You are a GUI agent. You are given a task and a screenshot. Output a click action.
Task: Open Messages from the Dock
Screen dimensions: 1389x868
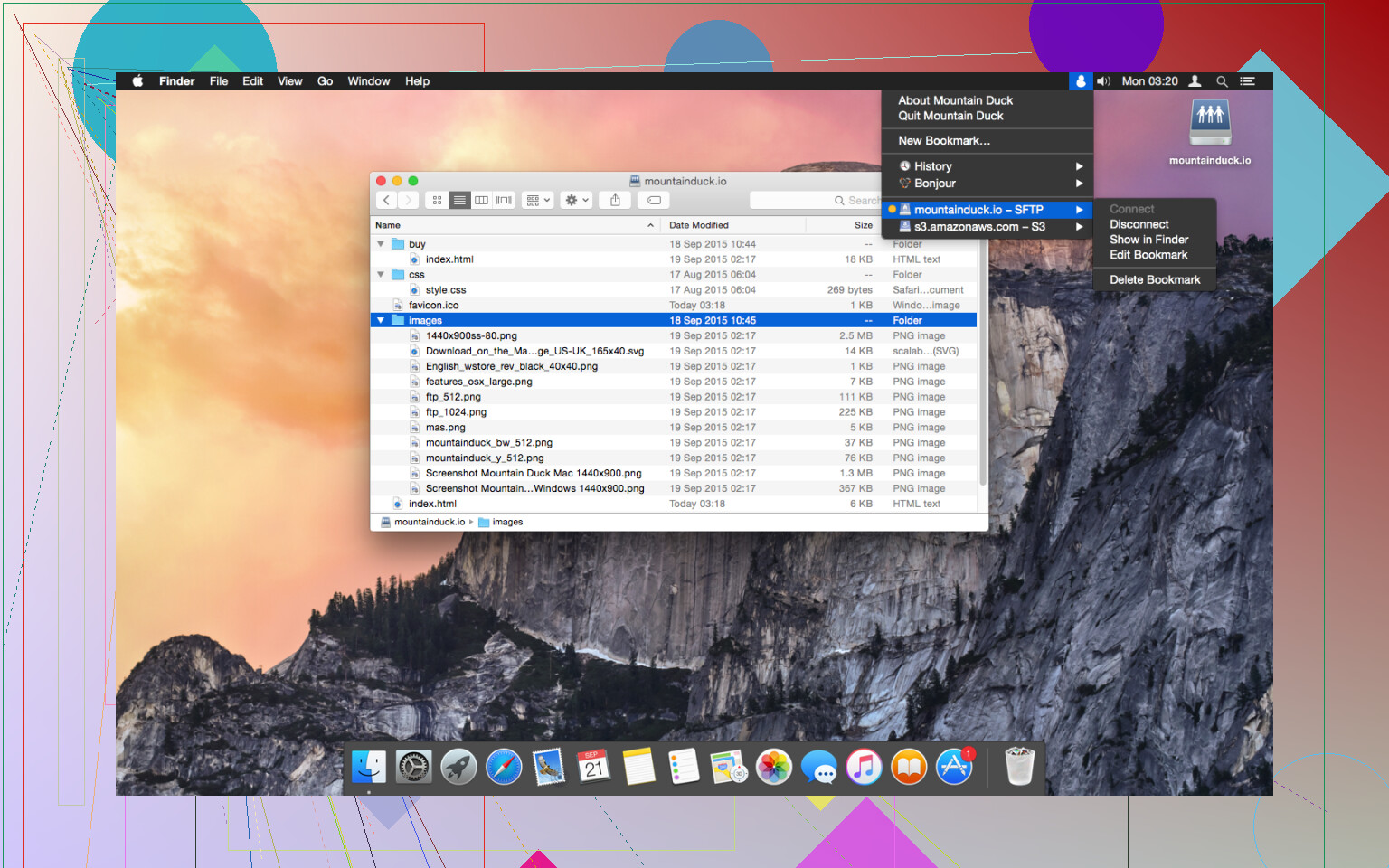pos(819,768)
